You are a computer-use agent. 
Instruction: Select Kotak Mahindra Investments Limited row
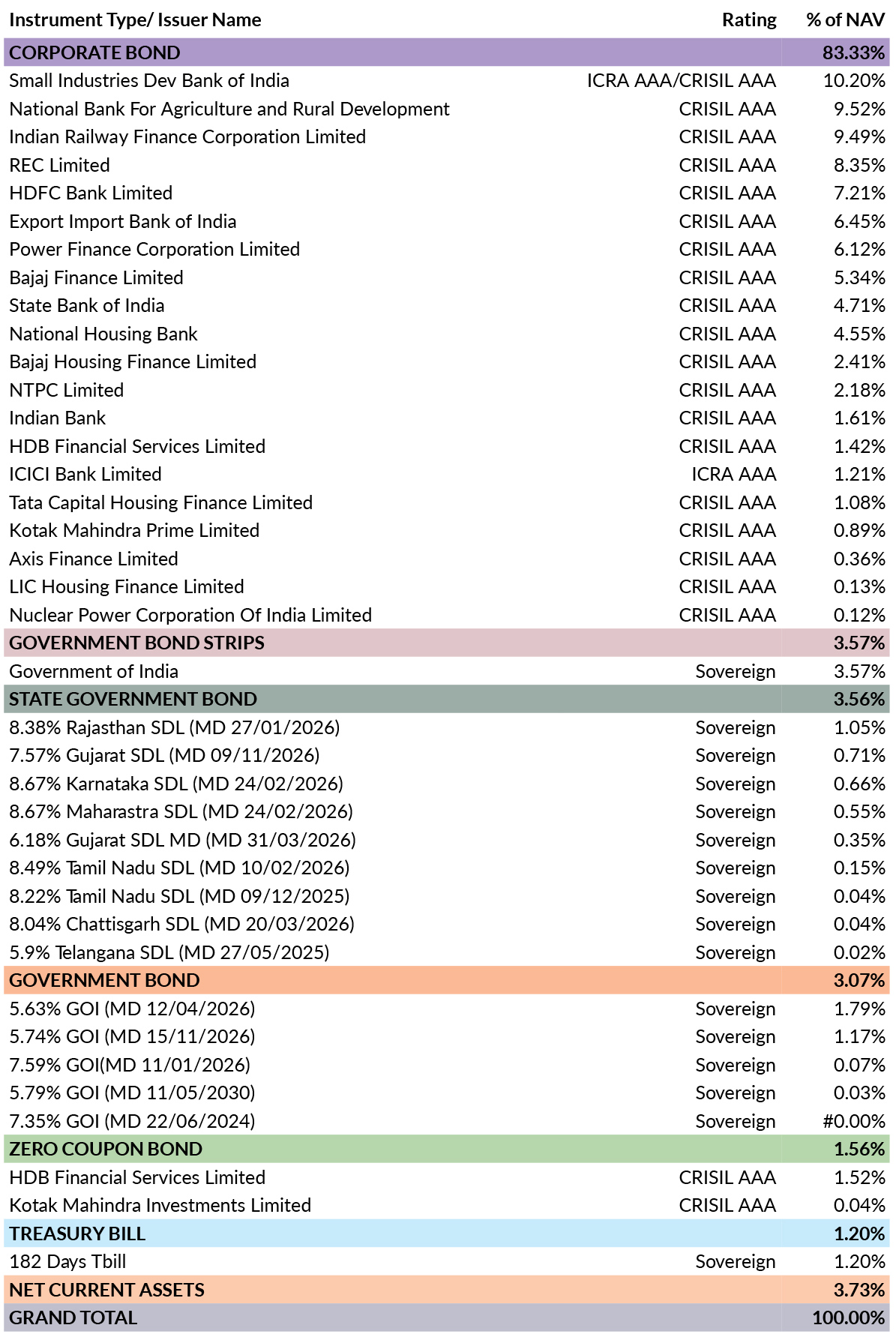pos(447,1206)
